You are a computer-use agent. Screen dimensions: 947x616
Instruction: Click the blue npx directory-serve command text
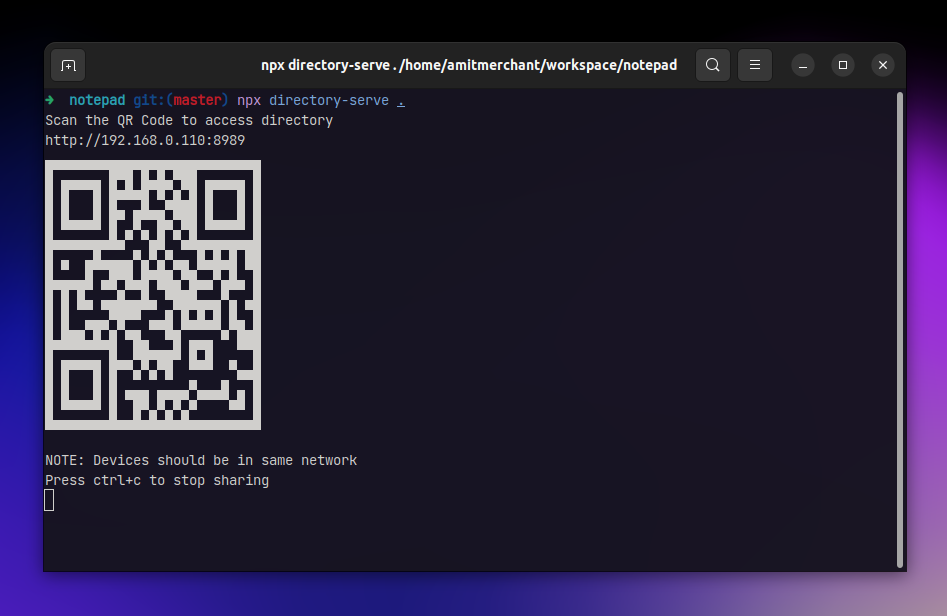pyautogui.click(x=312, y=100)
